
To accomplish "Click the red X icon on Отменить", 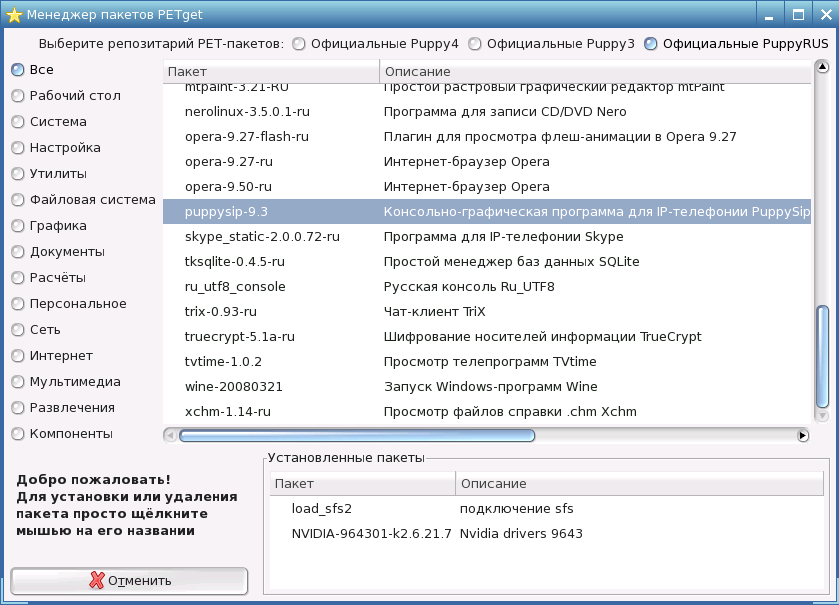I will point(96,580).
